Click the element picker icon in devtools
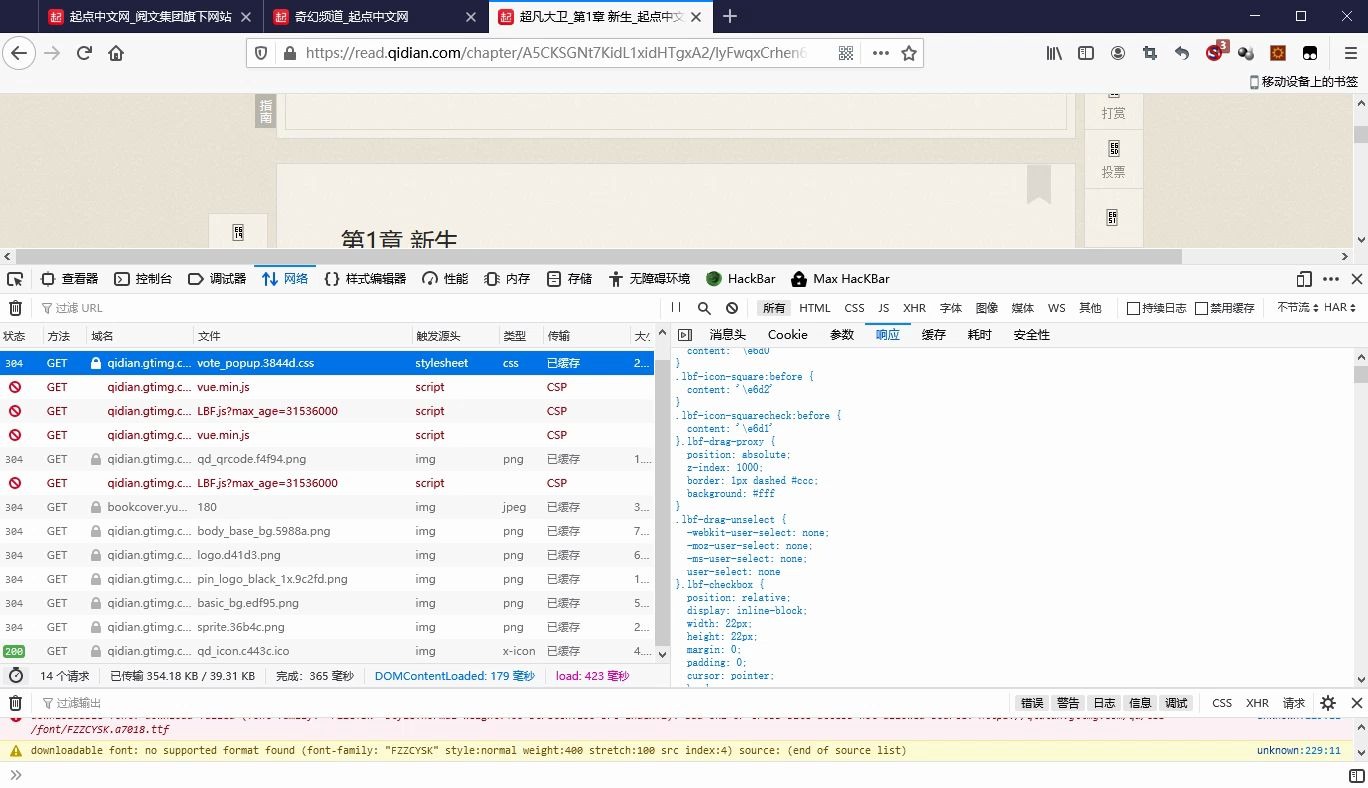This screenshot has width=1368, height=788. 15,279
